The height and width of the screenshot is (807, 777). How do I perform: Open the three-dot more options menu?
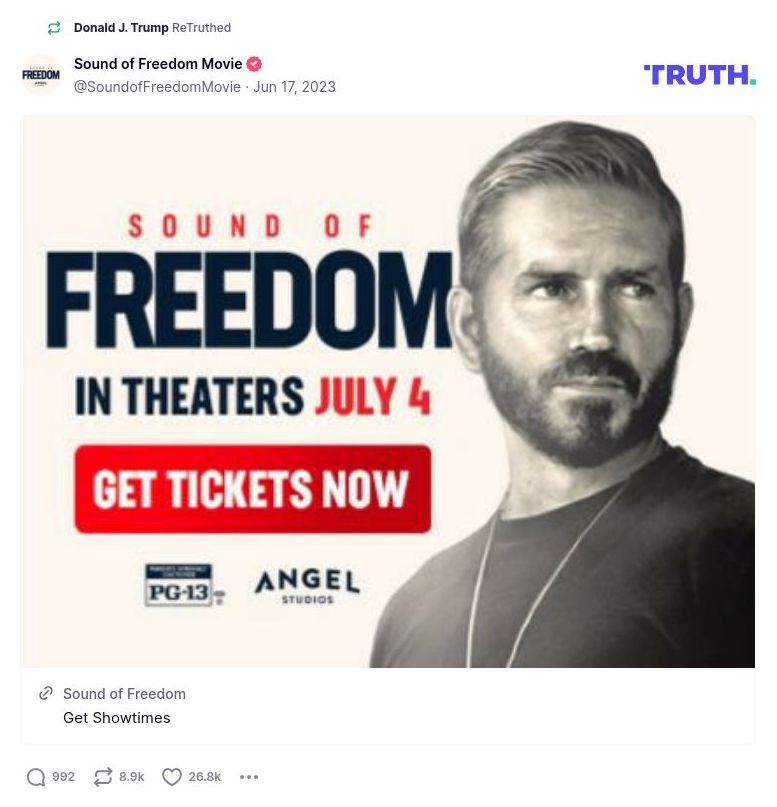(249, 777)
